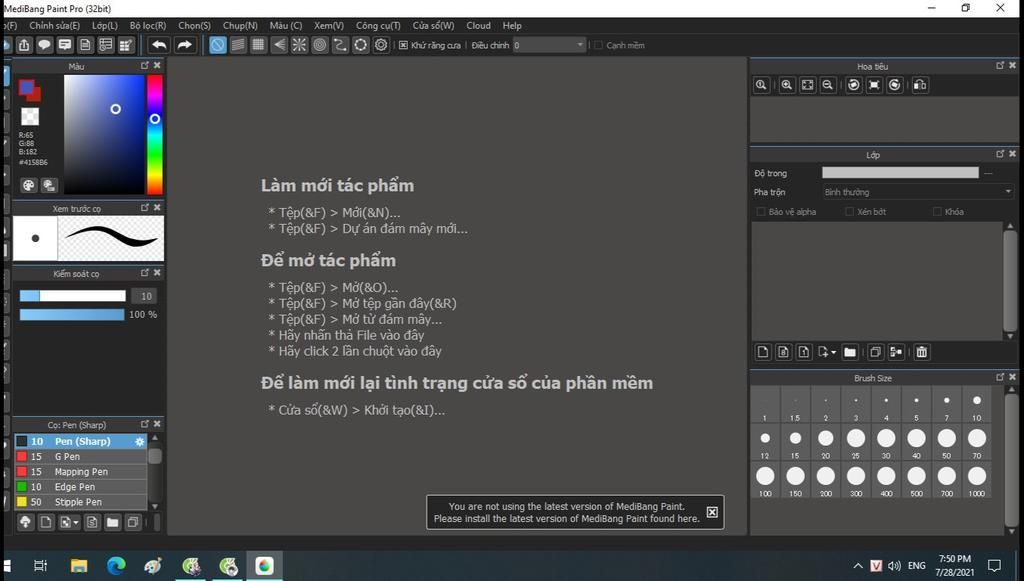The image size is (1024, 581).
Task: Open Cửa sổ(W) menu
Action: pyautogui.click(x=433, y=25)
